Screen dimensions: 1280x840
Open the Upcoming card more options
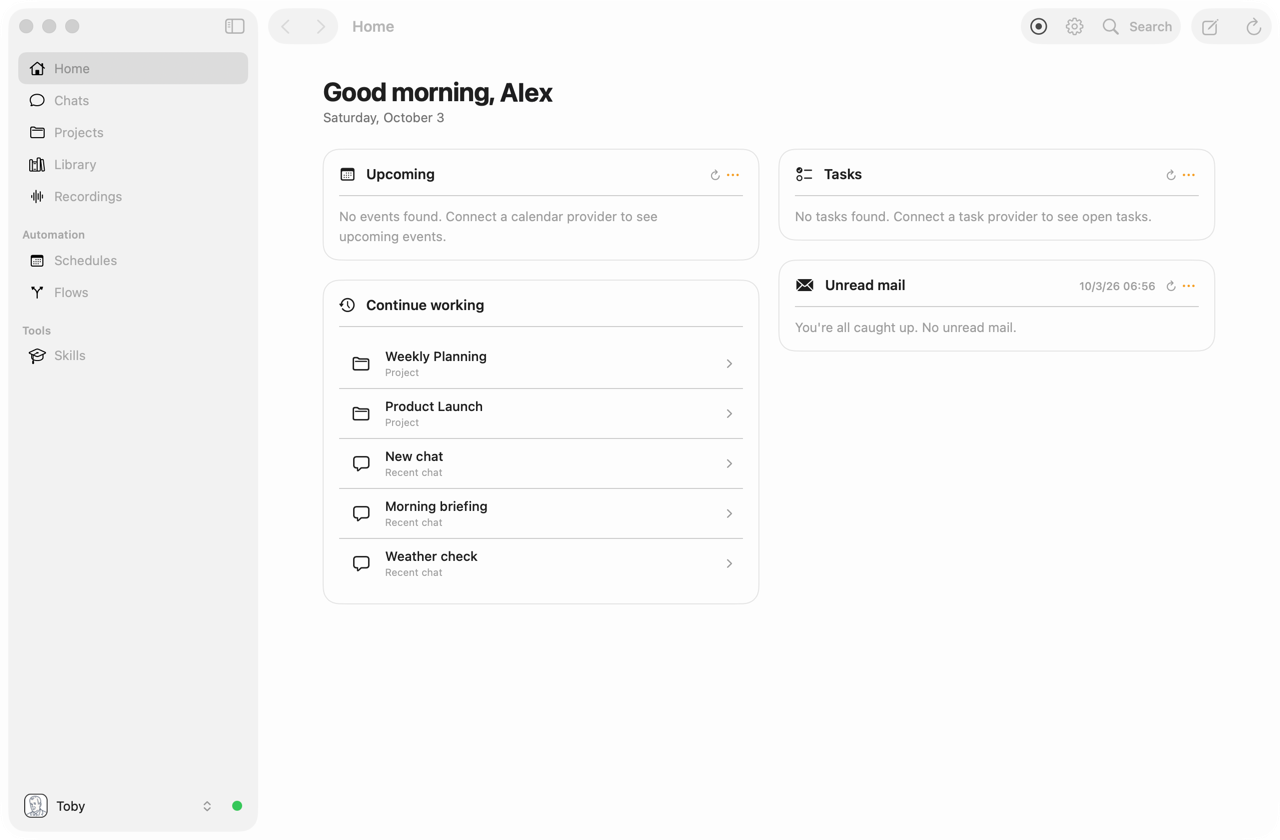pos(733,175)
